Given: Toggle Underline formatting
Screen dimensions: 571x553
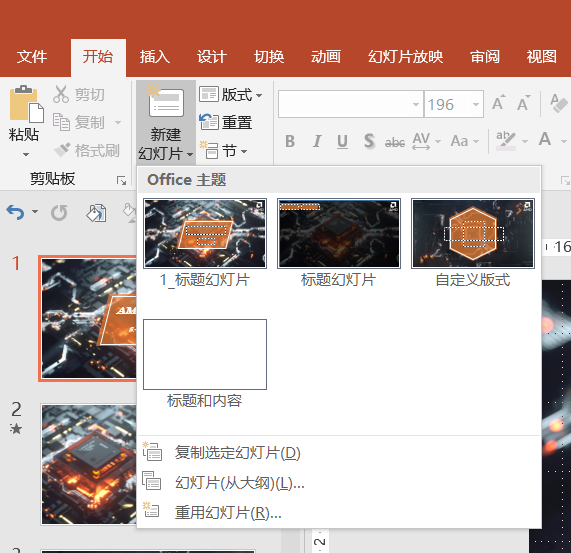Looking at the screenshot, I should point(342,142).
